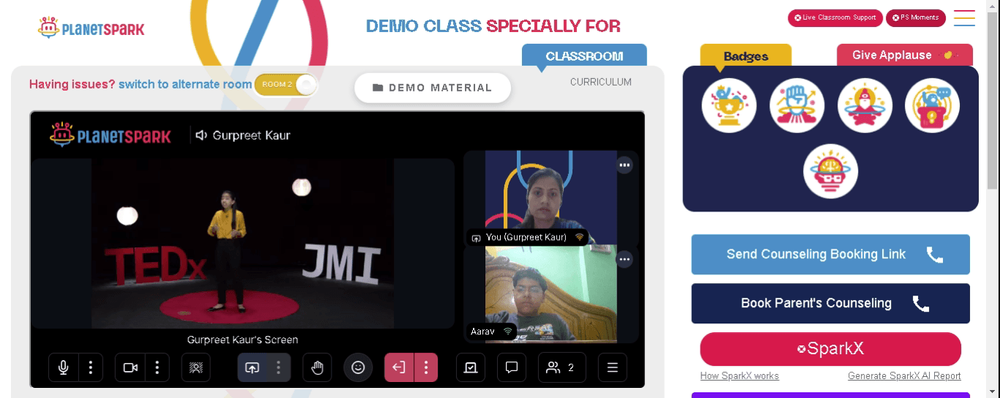Click 'Having issues?' text
This screenshot has height=398, width=1000.
[72, 84]
